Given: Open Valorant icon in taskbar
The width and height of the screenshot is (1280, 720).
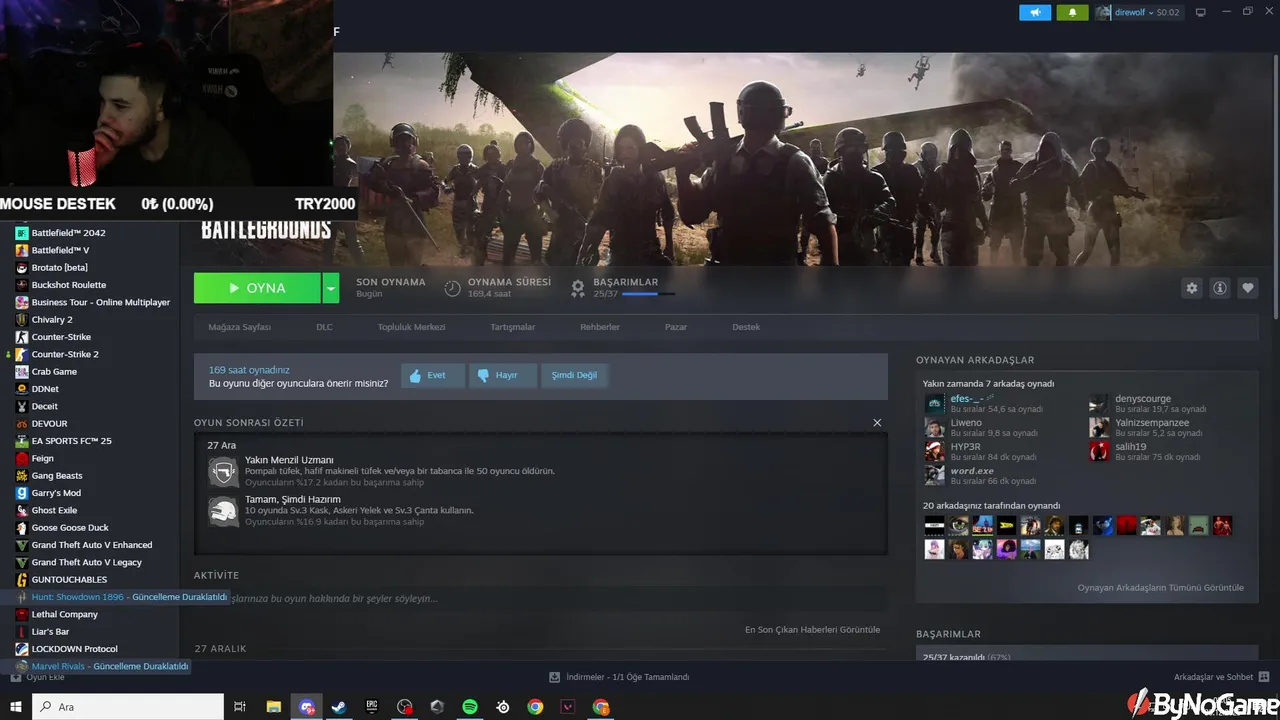Looking at the screenshot, I should [x=568, y=707].
